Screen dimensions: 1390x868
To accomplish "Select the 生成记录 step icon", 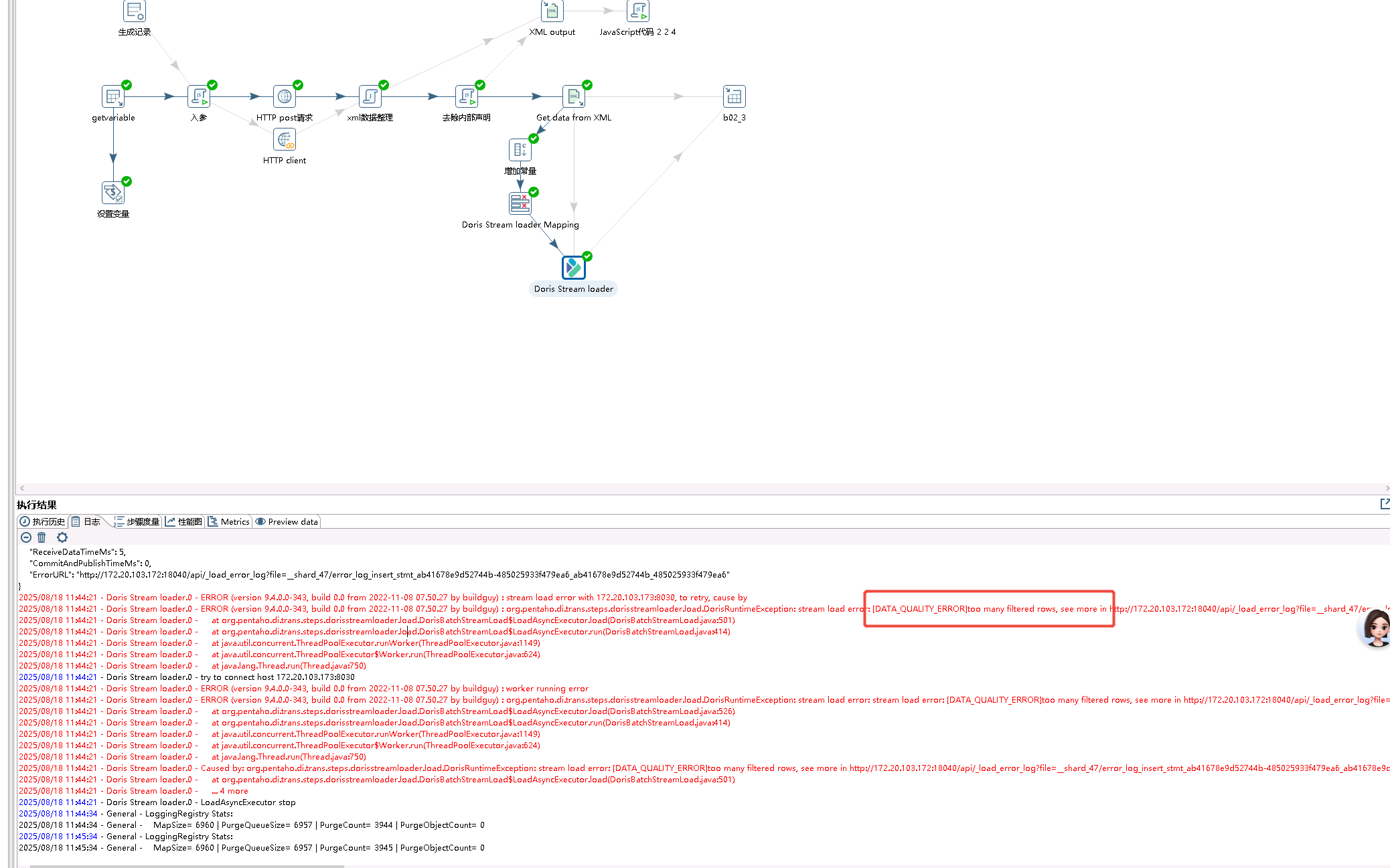I will pos(134,11).
